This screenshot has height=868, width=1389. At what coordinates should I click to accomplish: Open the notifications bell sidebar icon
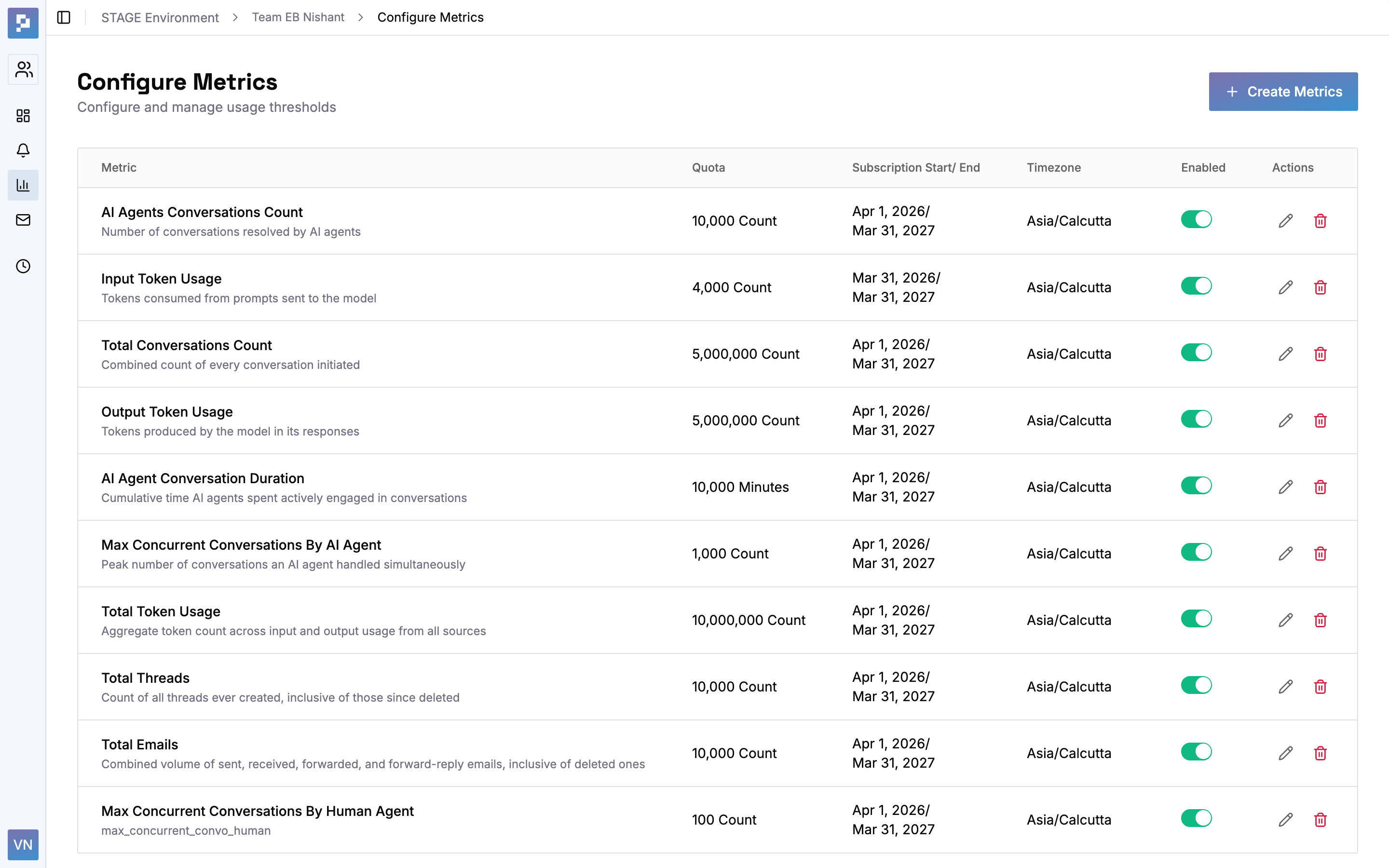(x=23, y=150)
